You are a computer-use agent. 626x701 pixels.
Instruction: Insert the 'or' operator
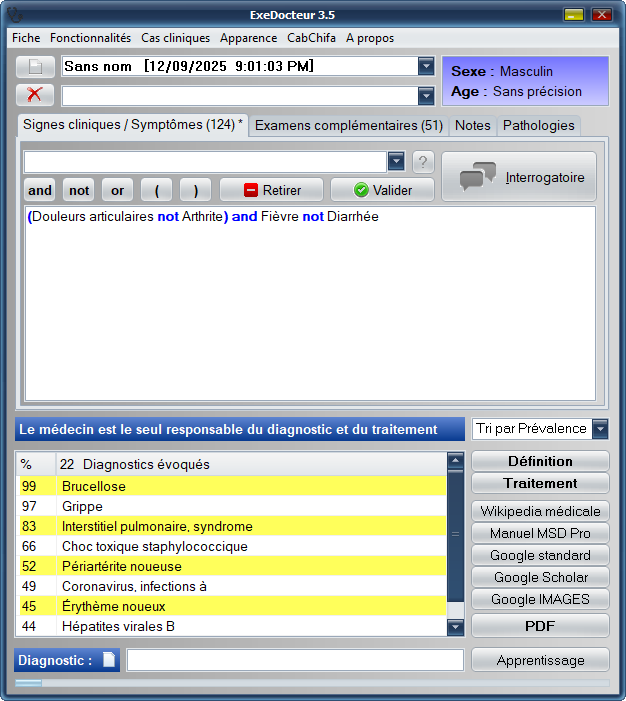click(118, 190)
